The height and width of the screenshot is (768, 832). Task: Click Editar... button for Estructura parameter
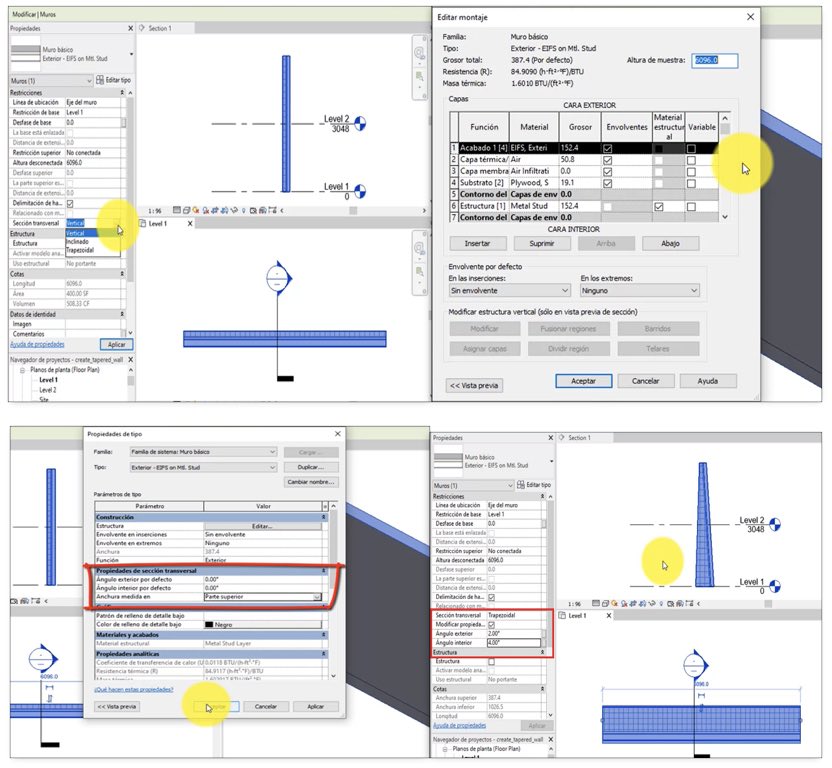[x=263, y=526]
